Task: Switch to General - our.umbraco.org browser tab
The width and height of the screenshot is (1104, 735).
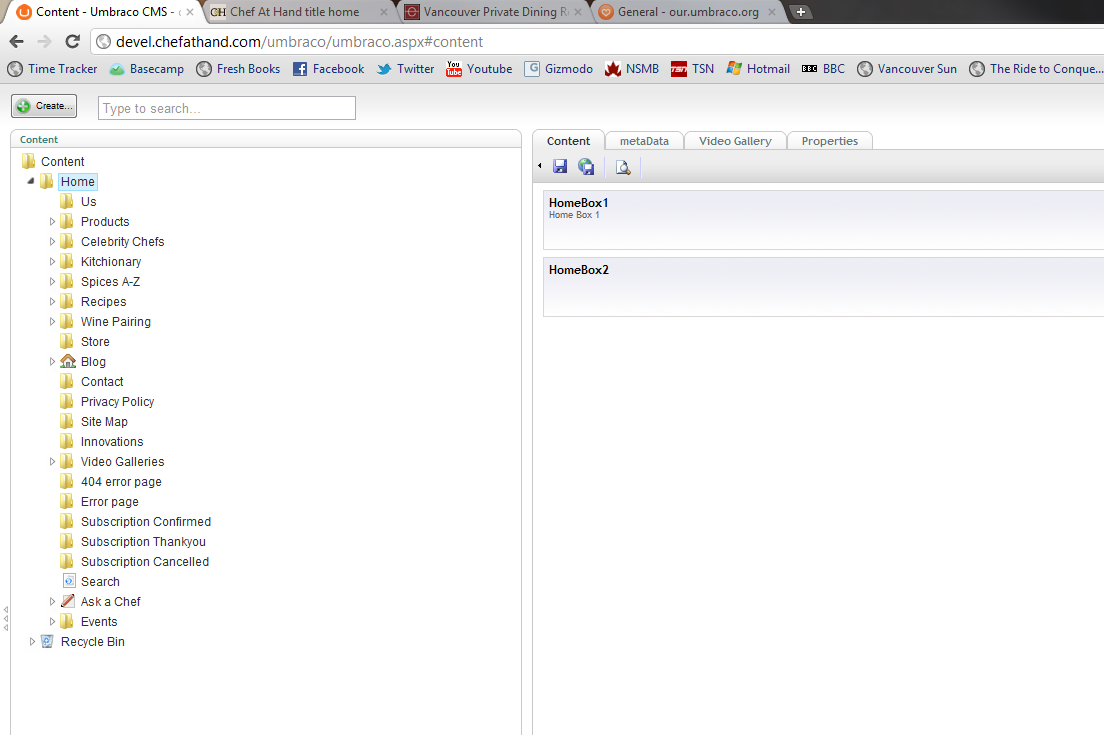Action: click(x=689, y=12)
